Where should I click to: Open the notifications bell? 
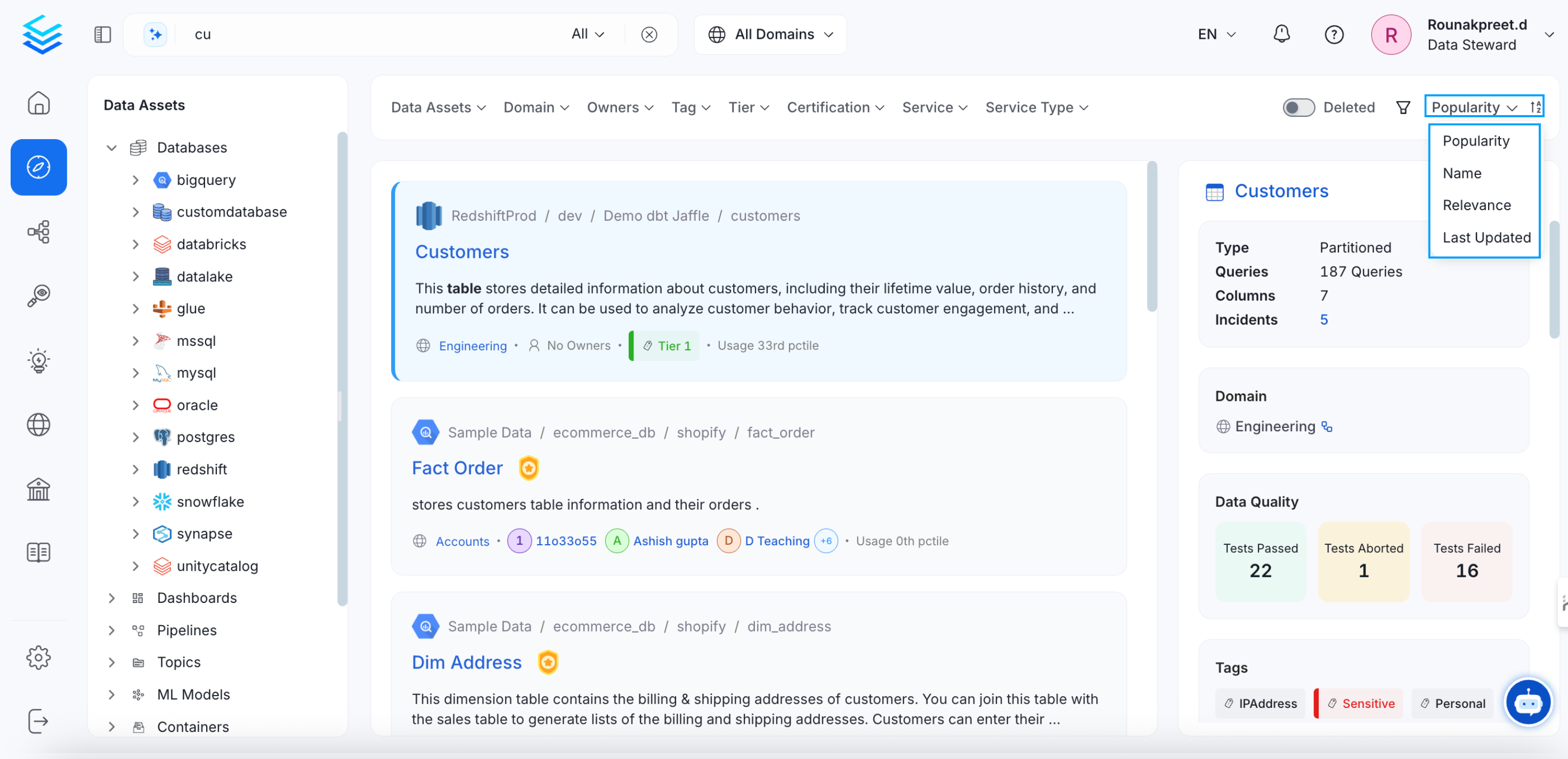(1281, 34)
